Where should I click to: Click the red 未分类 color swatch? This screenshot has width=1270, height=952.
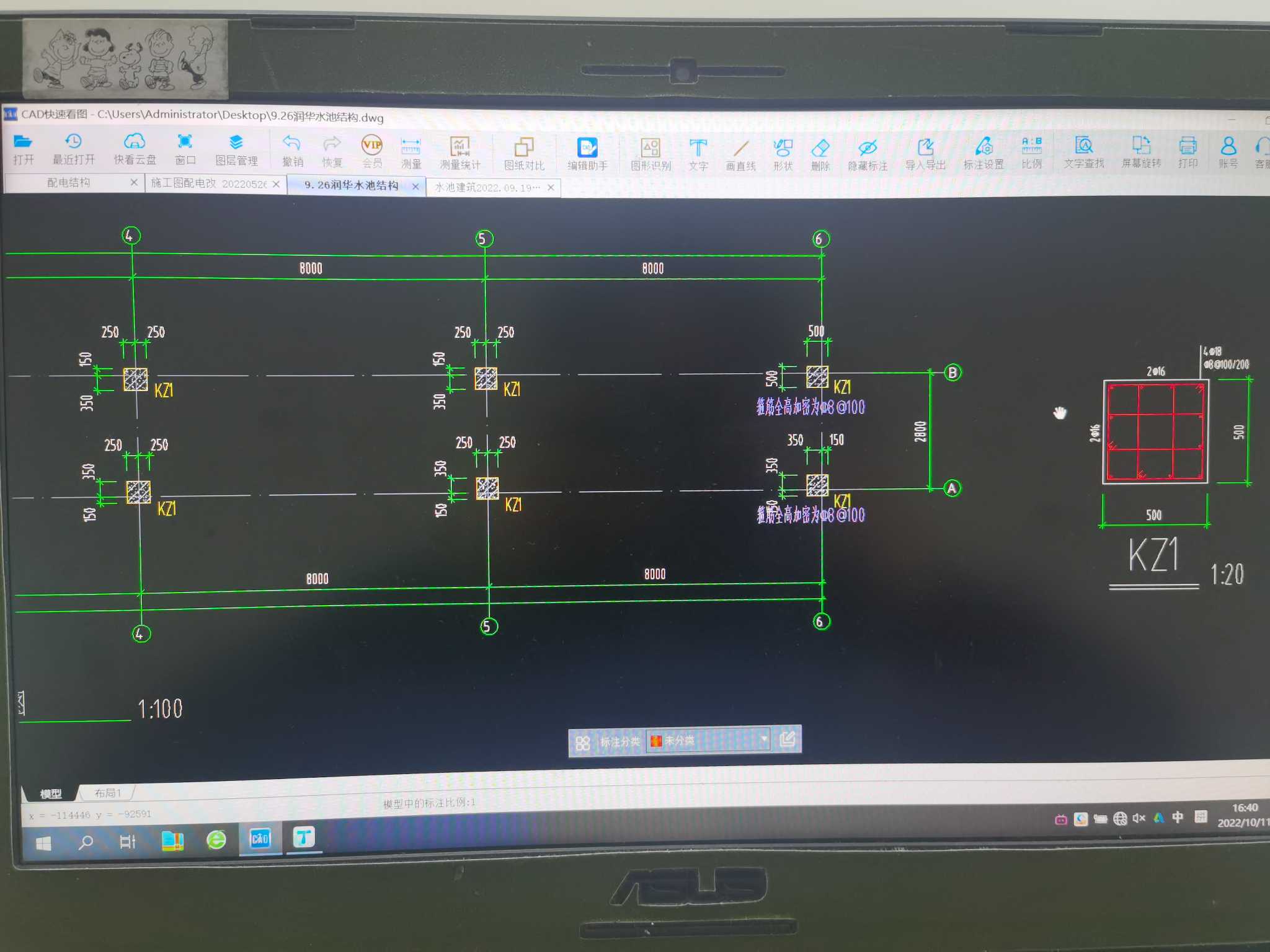[655, 741]
